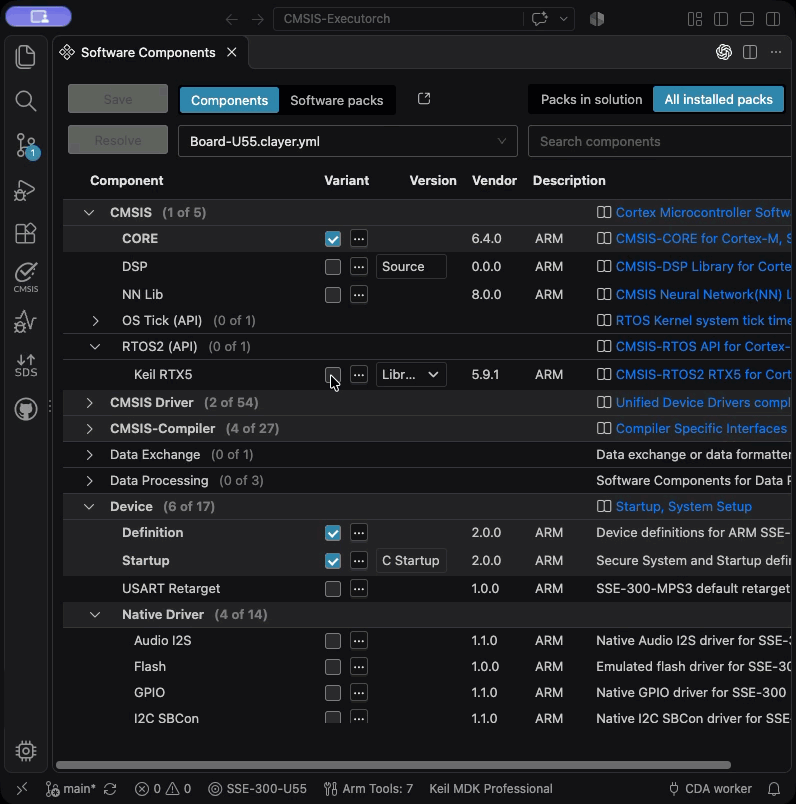The image size is (796, 804).
Task: Switch to the Components tab
Action: [229, 100]
